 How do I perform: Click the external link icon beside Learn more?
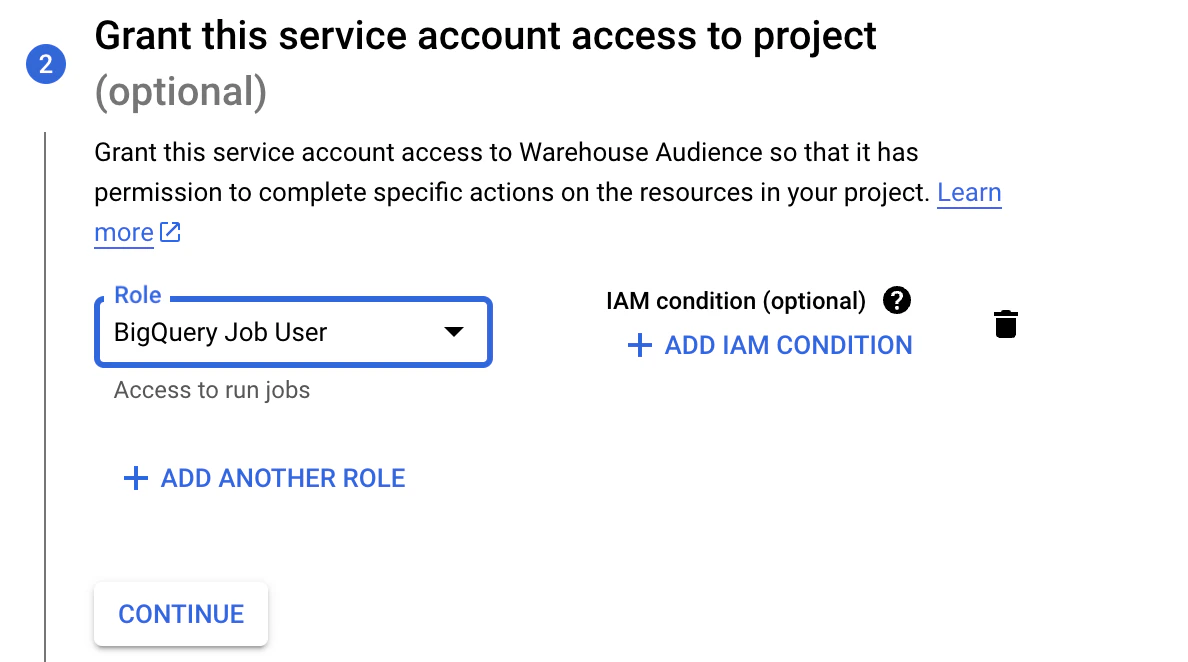click(170, 232)
